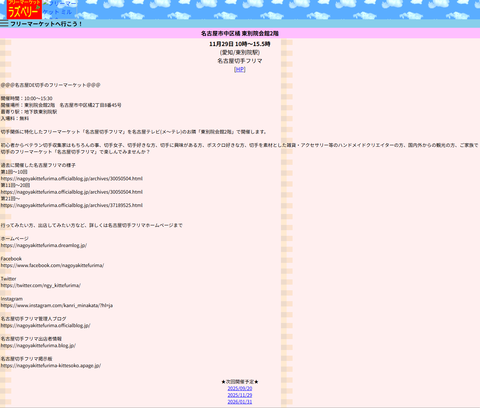The height and width of the screenshot is (408, 480).
Task: Click the フリーマーケットへ行こう！ header text
Action: (46, 24)
